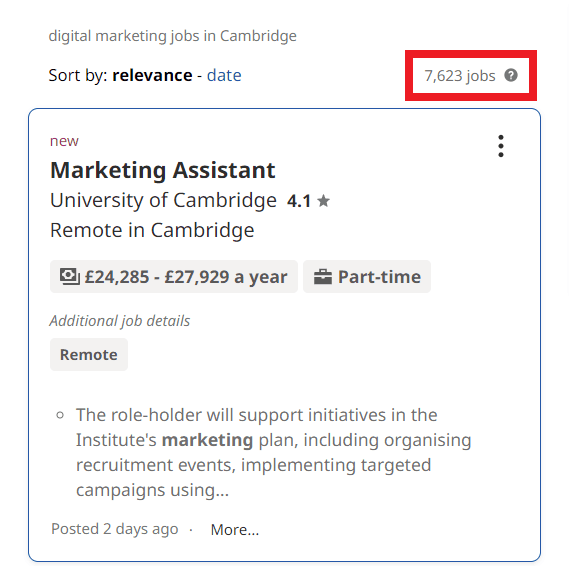Click University of Cambridge company name
This screenshot has width=569, height=566.
pos(163,201)
